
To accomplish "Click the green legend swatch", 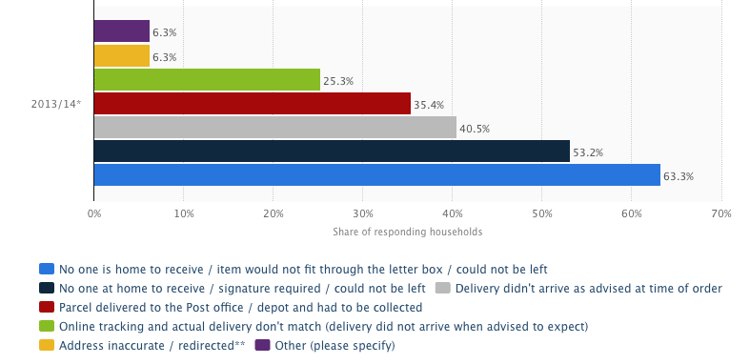I will (47, 326).
